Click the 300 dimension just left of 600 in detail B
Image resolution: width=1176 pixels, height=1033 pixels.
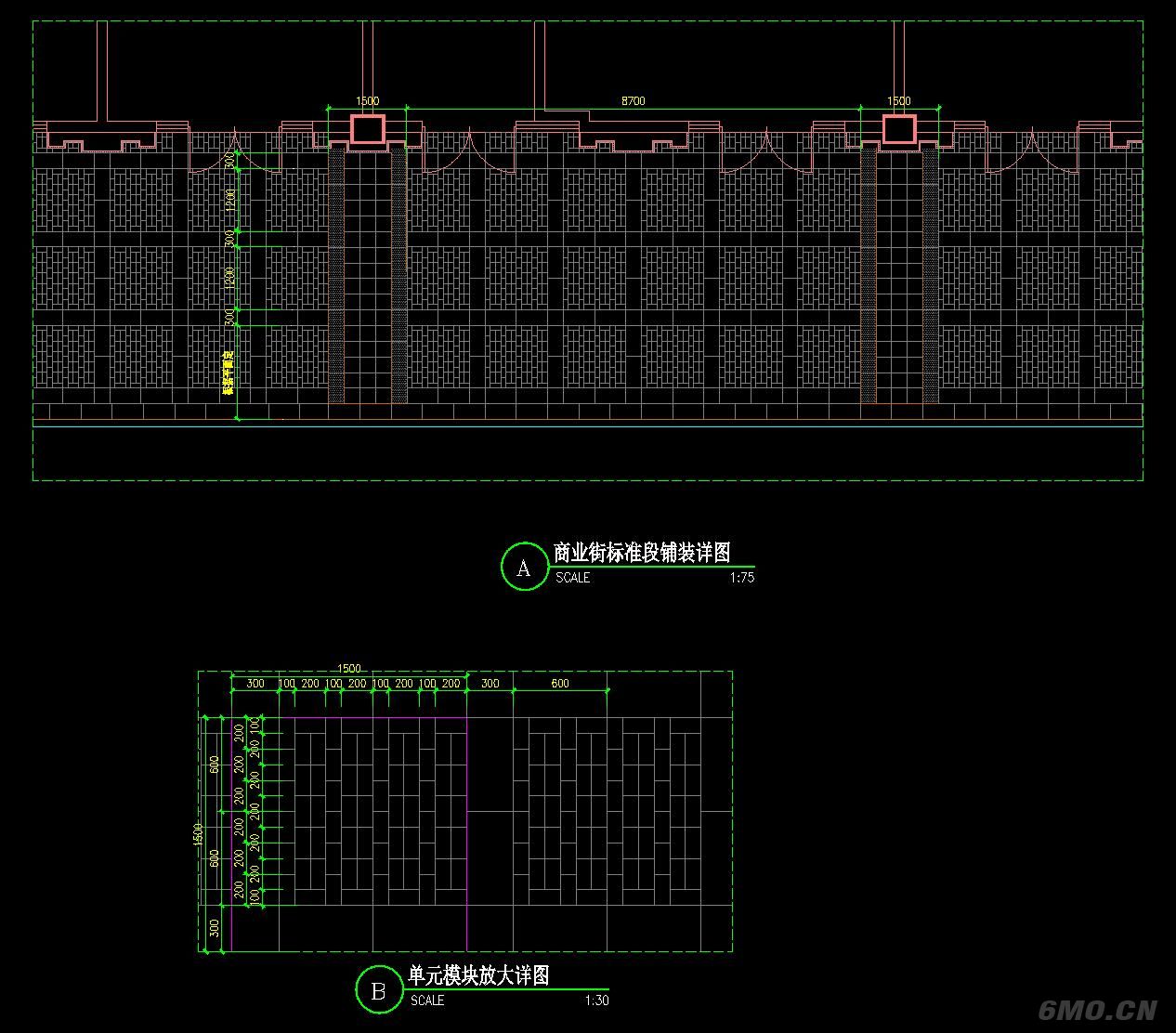490,684
